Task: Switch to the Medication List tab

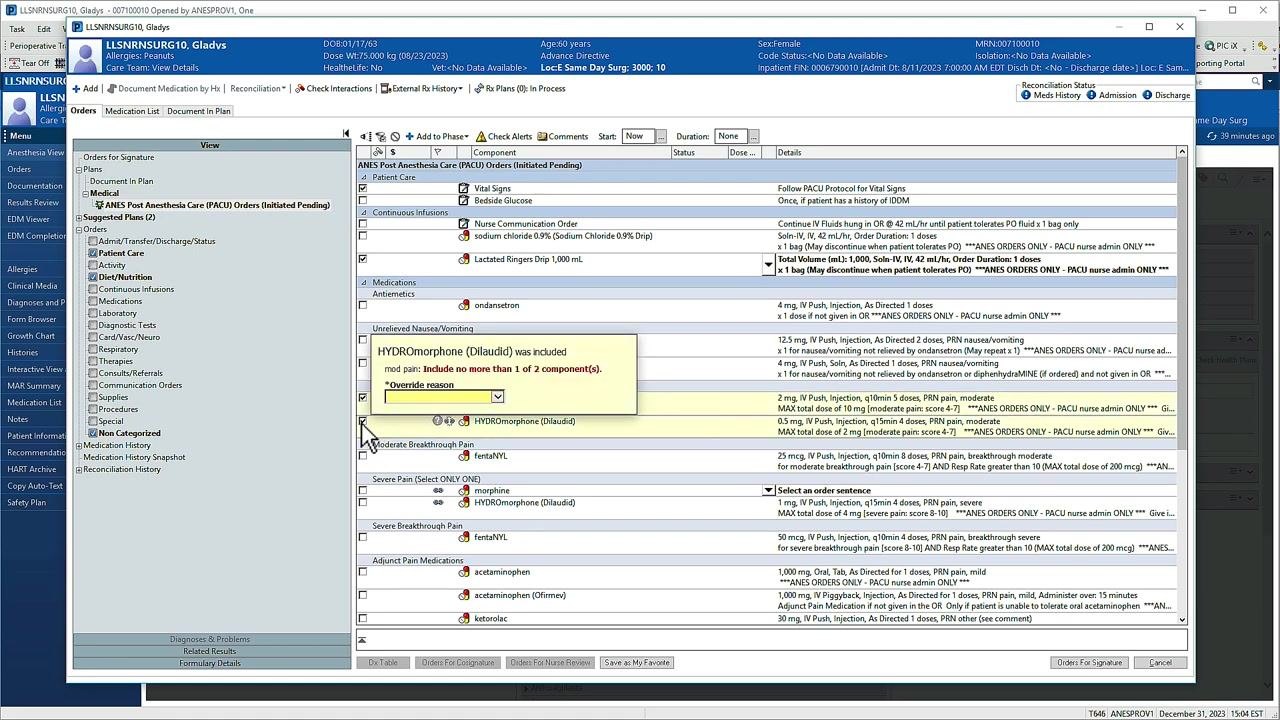Action: pos(132,111)
